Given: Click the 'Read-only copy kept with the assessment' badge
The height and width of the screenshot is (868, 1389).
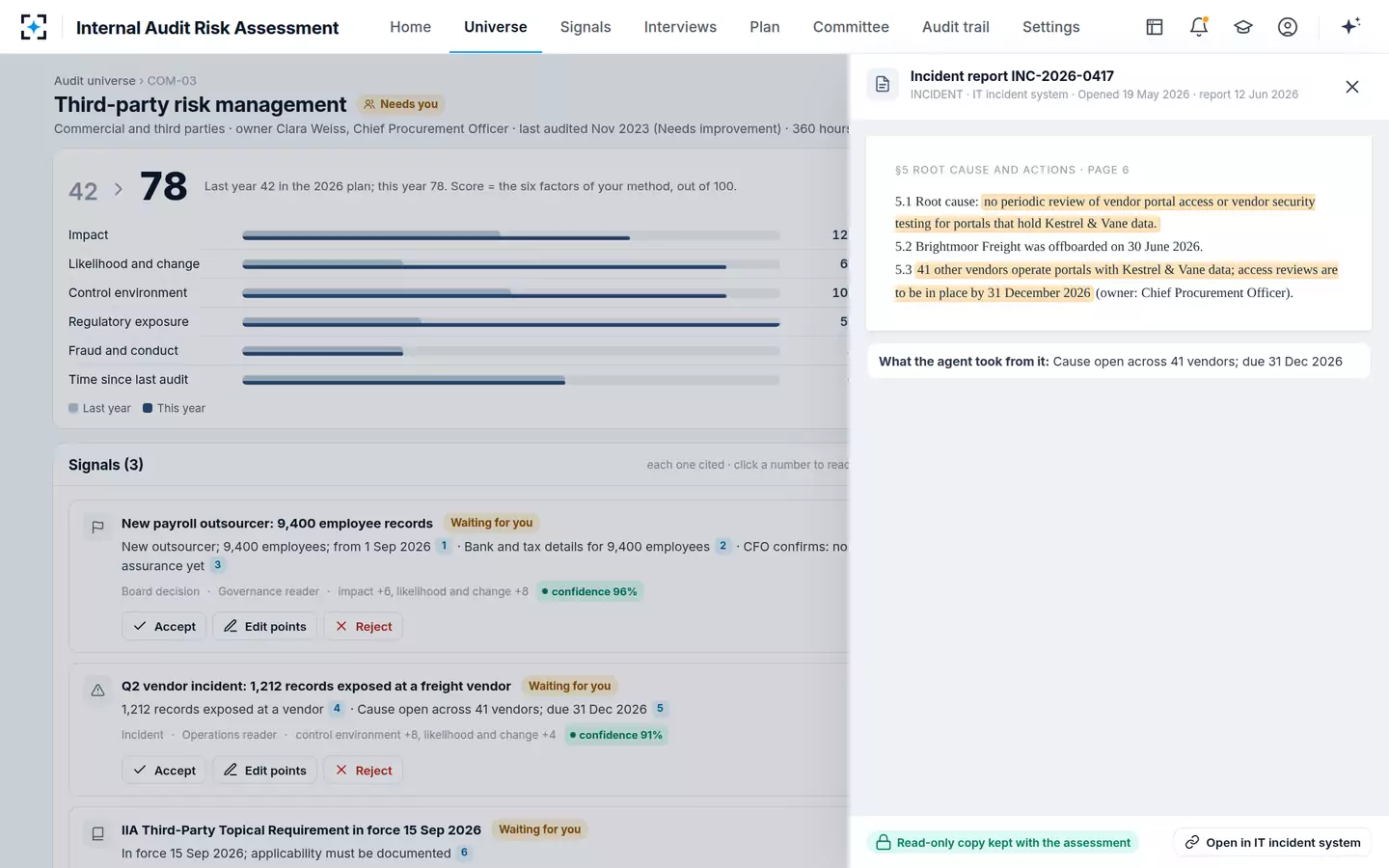Looking at the screenshot, I should click(x=1003, y=842).
